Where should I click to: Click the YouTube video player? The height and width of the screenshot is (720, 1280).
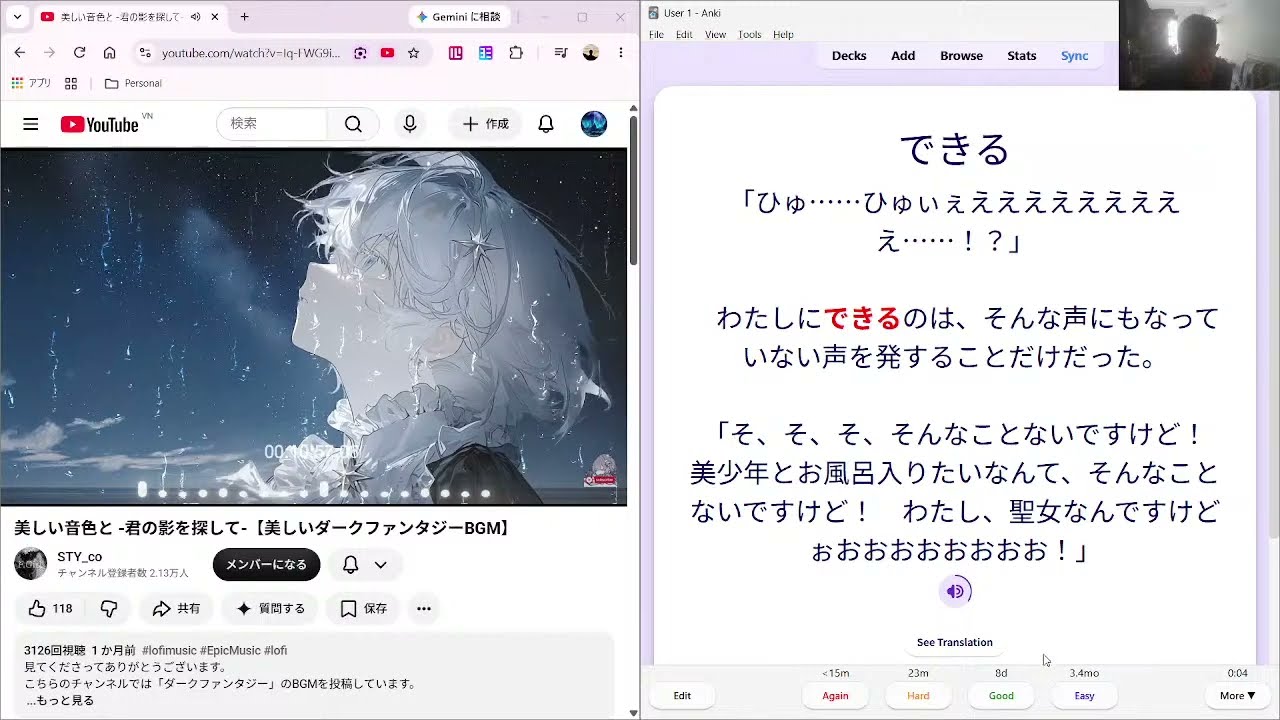pyautogui.click(x=313, y=327)
